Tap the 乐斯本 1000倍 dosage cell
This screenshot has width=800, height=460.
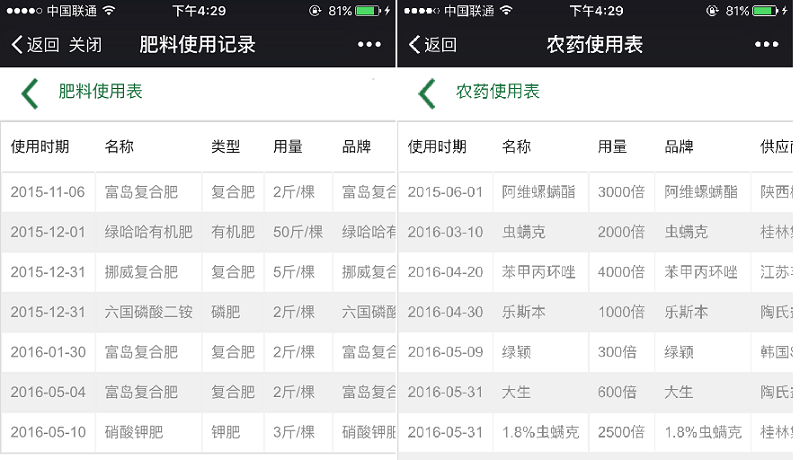point(621,312)
